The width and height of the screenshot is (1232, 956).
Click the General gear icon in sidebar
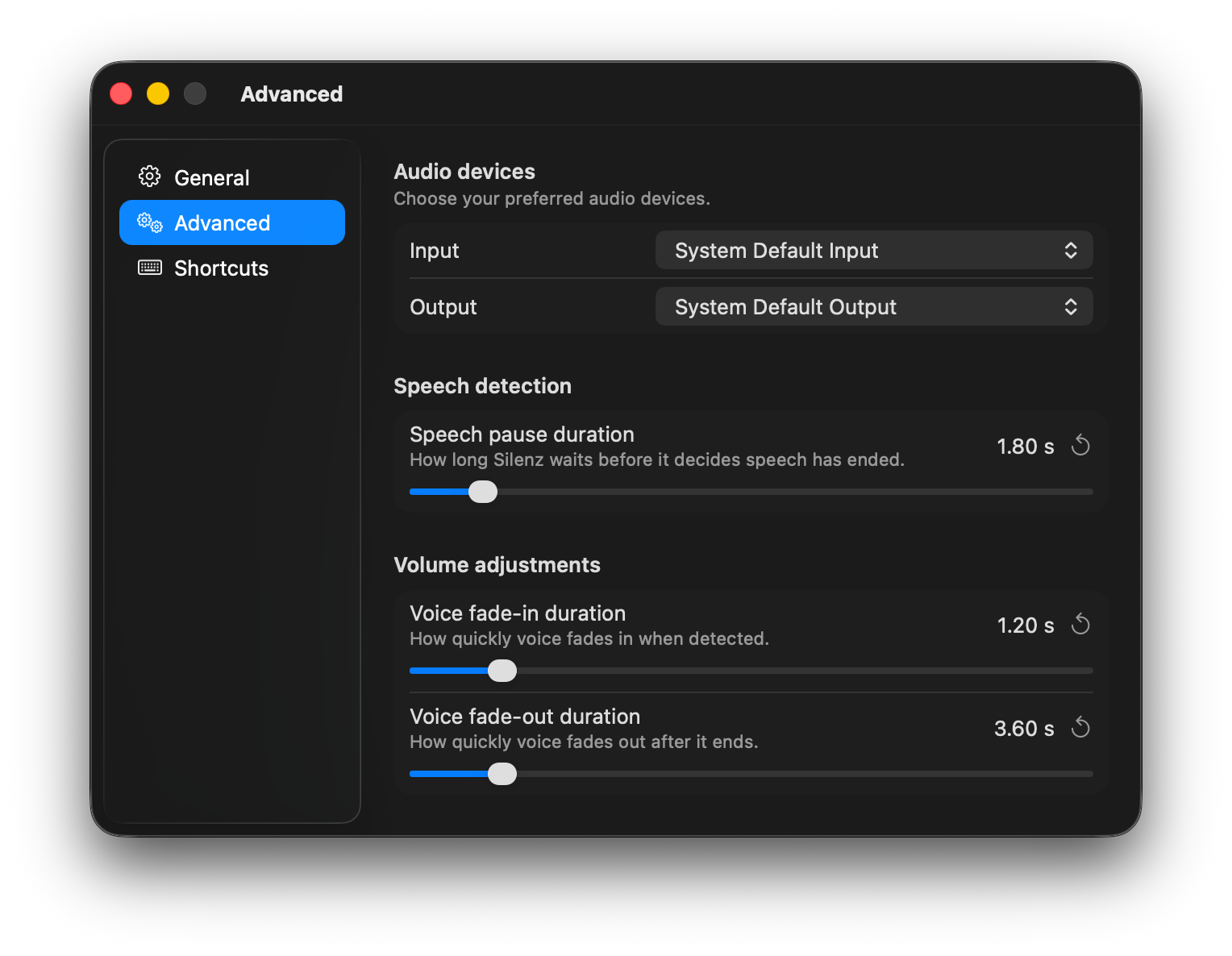(x=149, y=177)
